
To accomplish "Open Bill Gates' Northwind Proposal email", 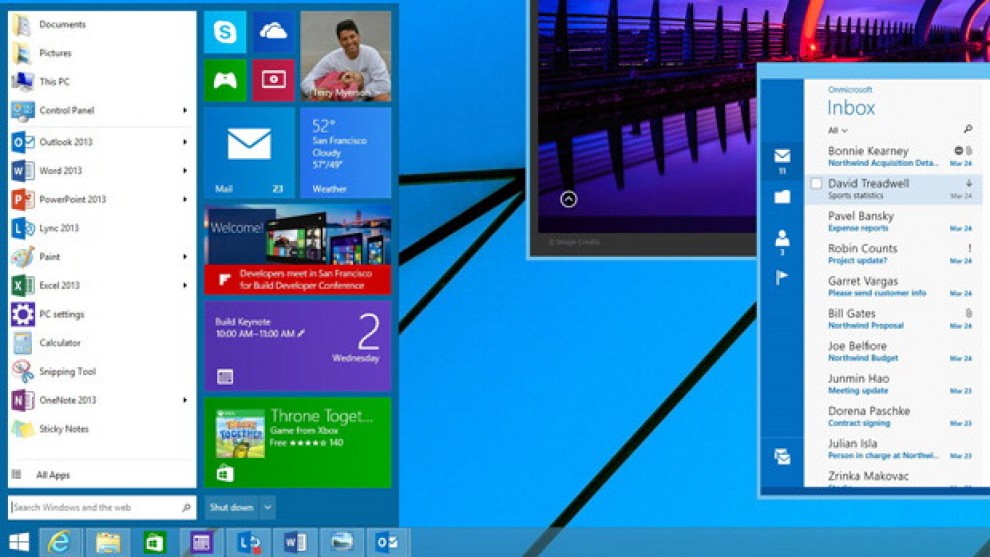I will [892, 319].
